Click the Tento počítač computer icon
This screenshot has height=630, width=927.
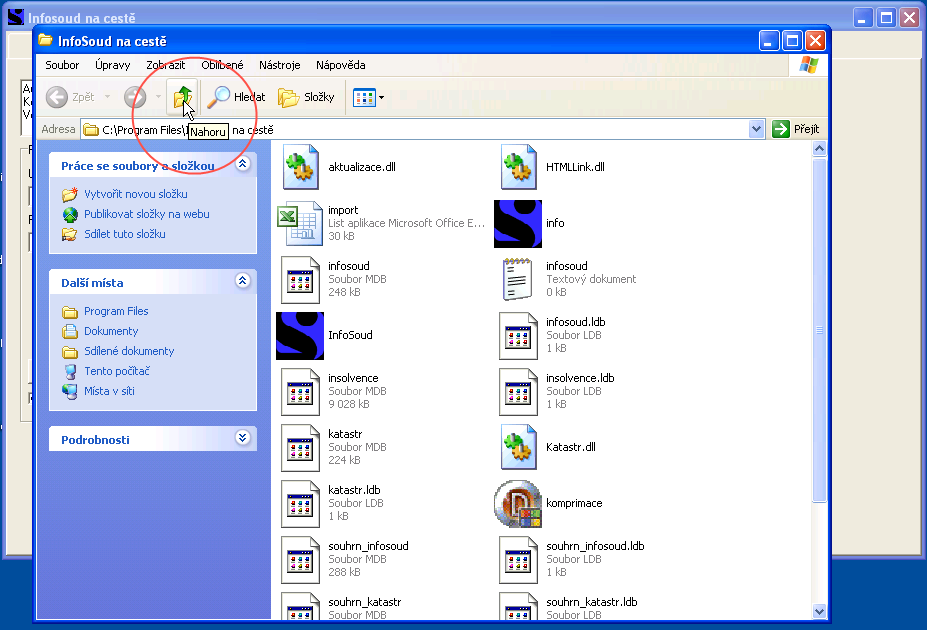[70, 372]
